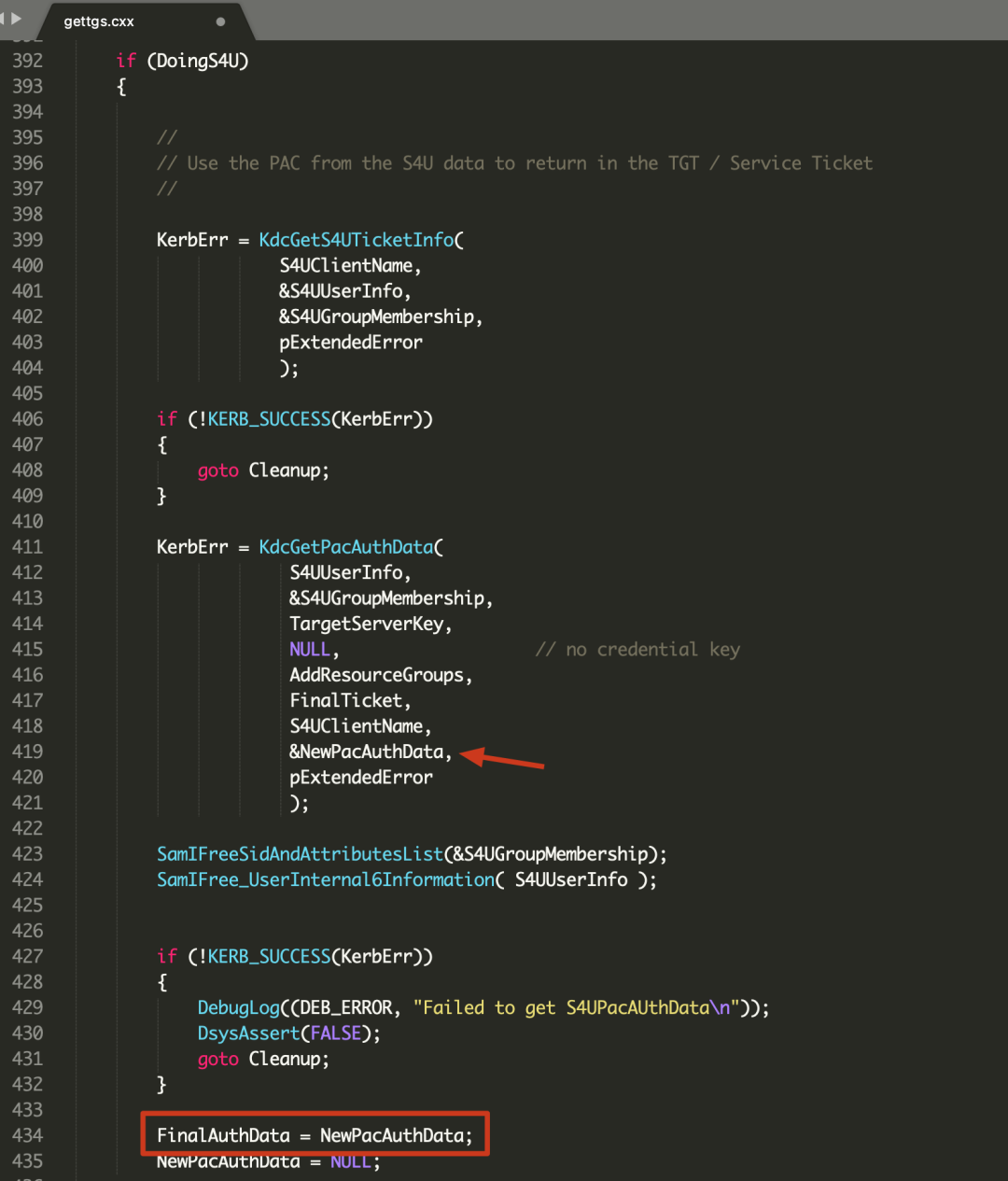Viewport: 1008px width, 1181px height.
Task: Click line number 434 in the gutter
Action: coord(27,1135)
